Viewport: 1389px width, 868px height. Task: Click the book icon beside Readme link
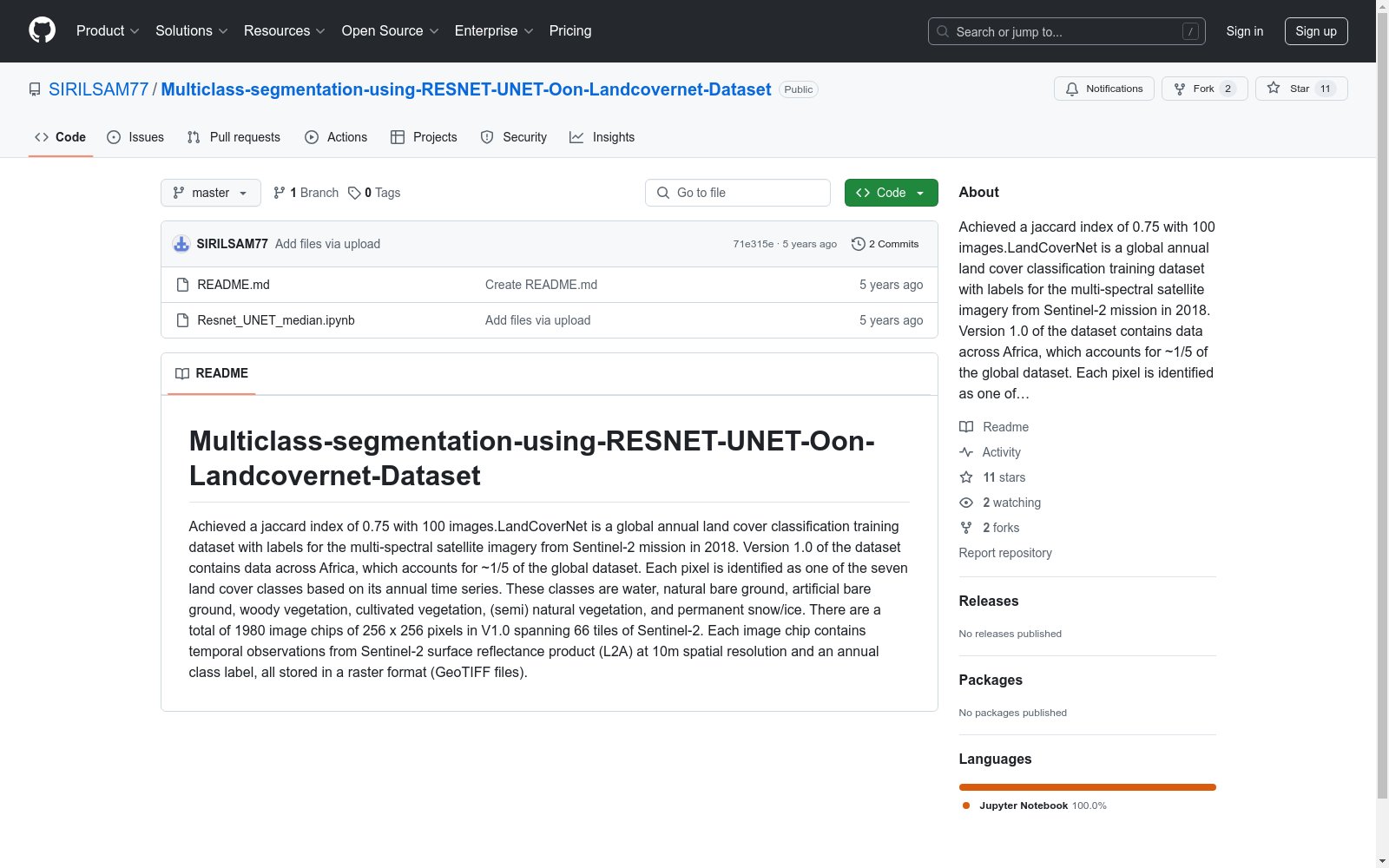click(x=966, y=427)
